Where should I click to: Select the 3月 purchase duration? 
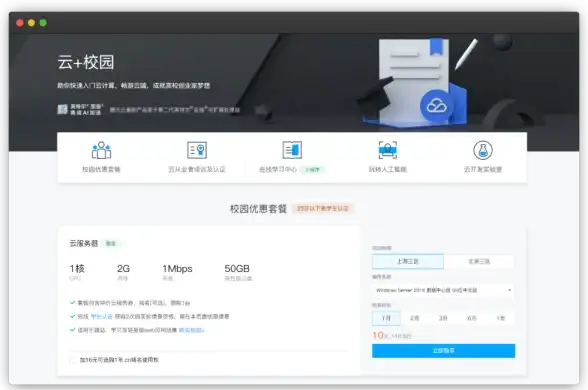pyautogui.click(x=443, y=318)
